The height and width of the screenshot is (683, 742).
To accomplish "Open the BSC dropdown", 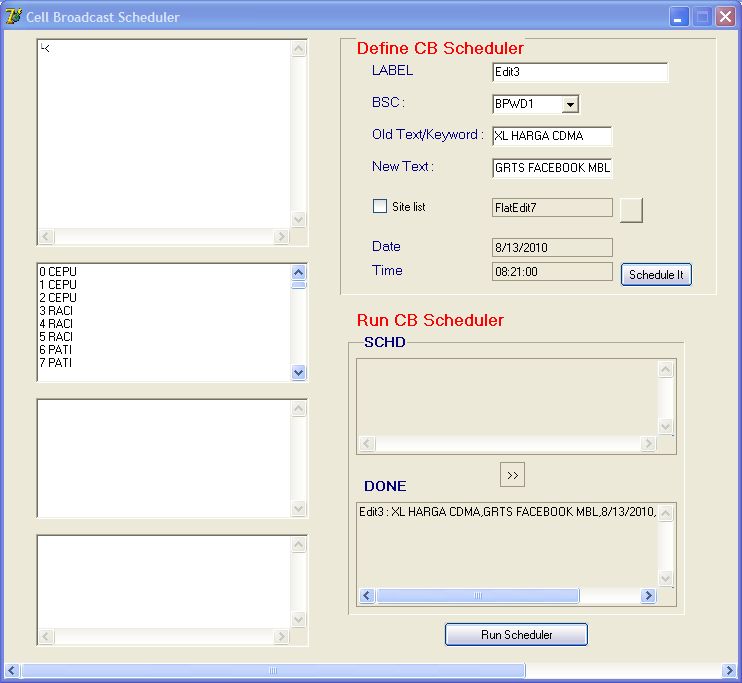I will (x=570, y=104).
